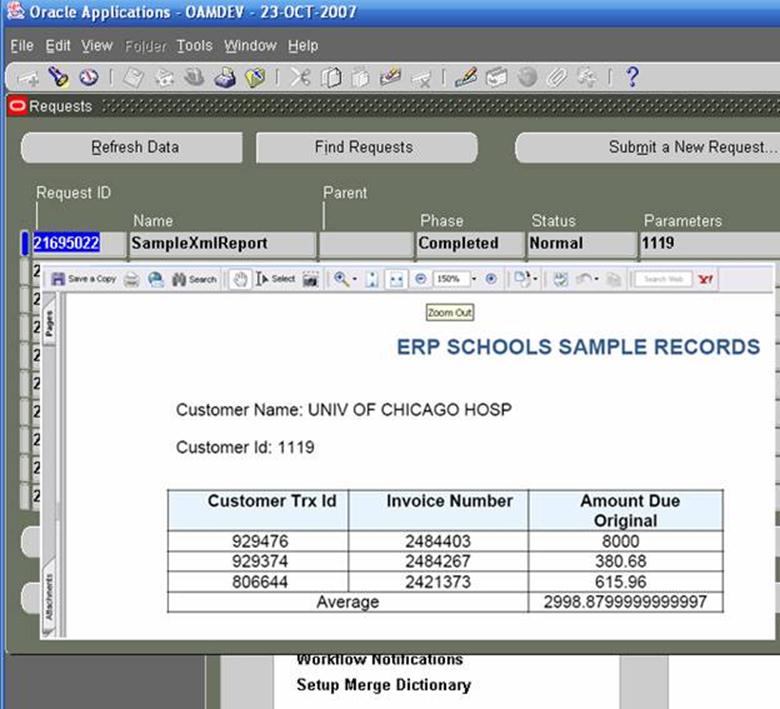Open dropdown arrow next to rotate page icon
The image size is (780, 709).
[x=535, y=279]
